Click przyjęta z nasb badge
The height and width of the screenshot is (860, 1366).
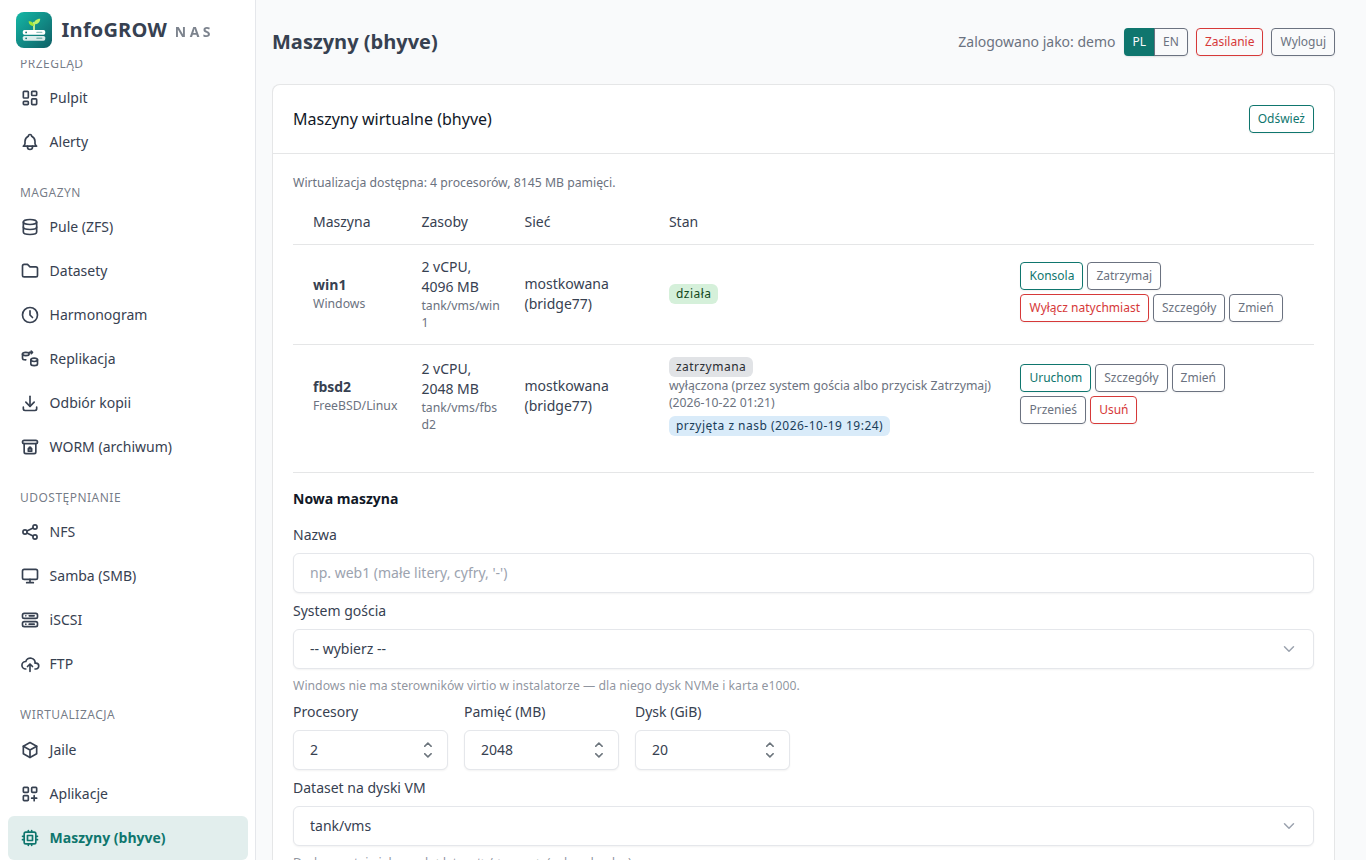click(779, 426)
